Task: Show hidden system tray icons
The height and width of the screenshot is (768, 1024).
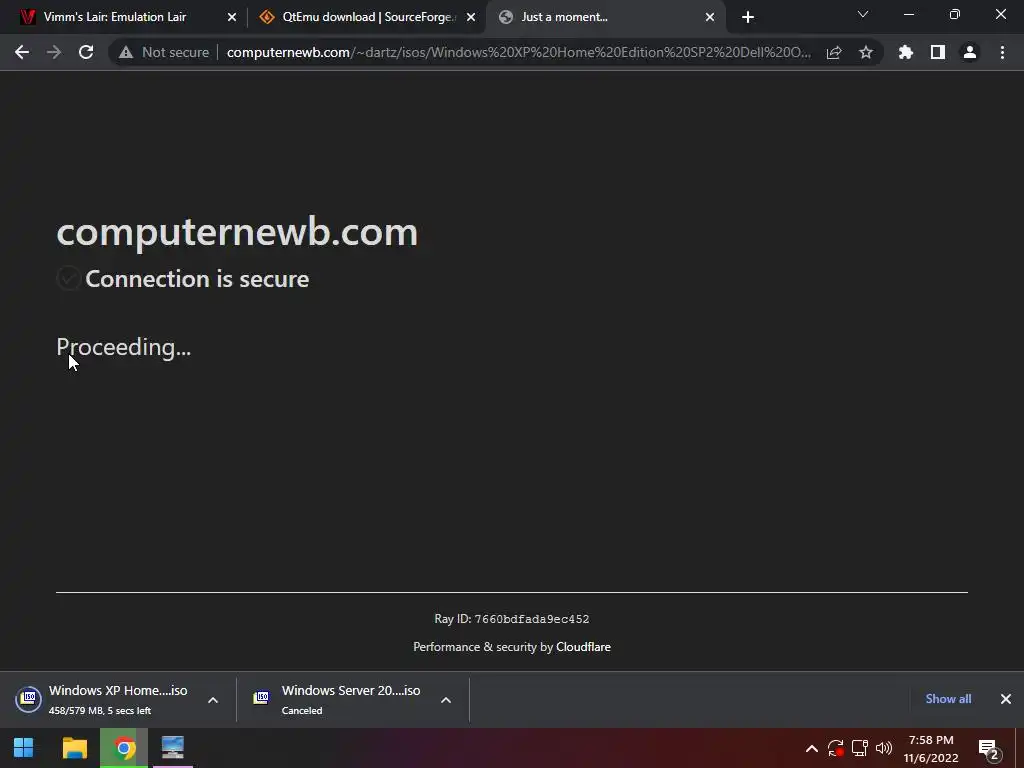Action: pos(812,748)
